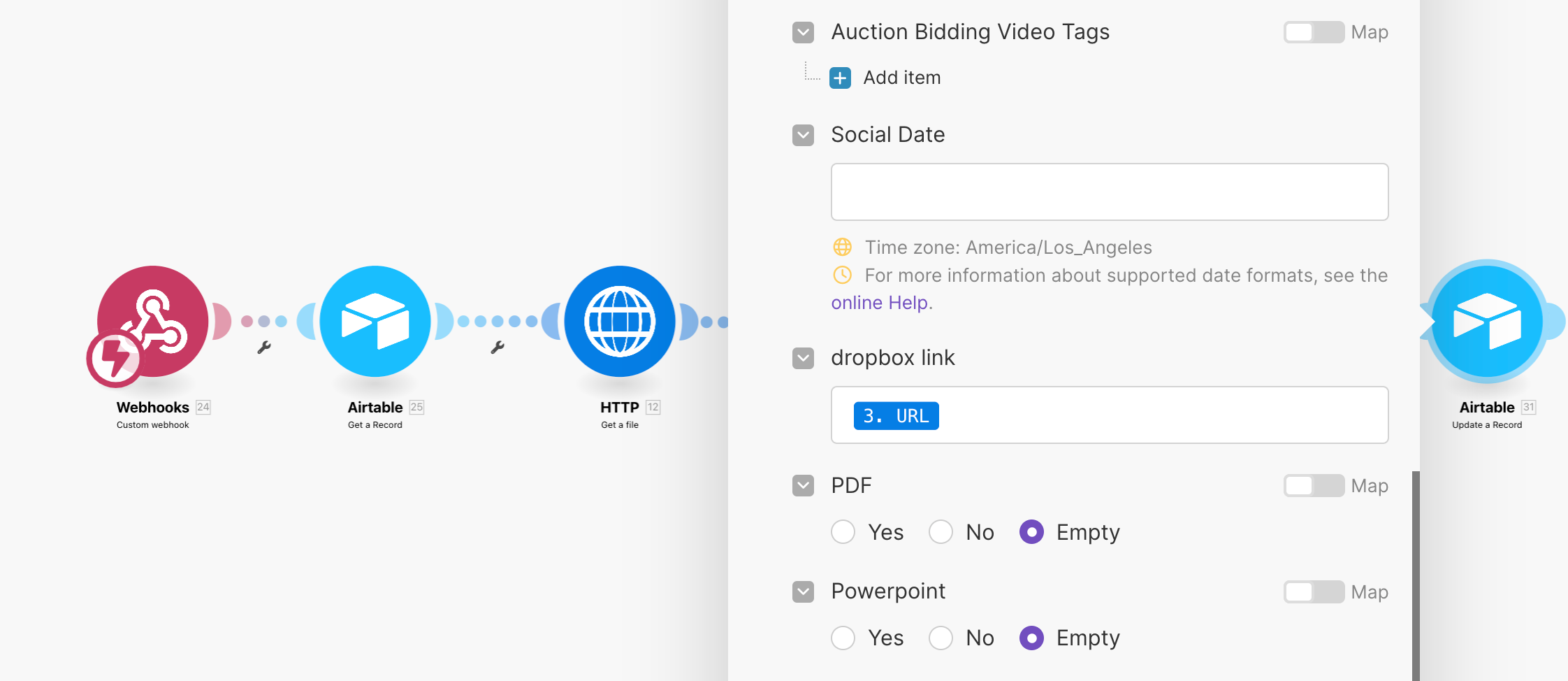The width and height of the screenshot is (1568, 681).
Task: Collapse the PDF field chevron
Action: 804,485
